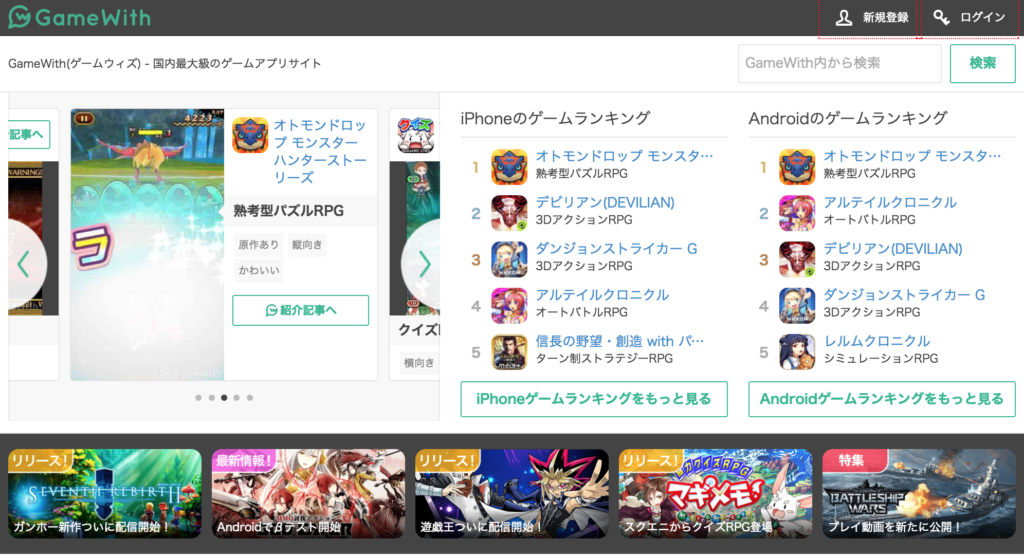The height and width of the screenshot is (558, 1024).
Task: Open iPhone rank 3 ダンジョンストライカー G icon
Action: point(509,259)
